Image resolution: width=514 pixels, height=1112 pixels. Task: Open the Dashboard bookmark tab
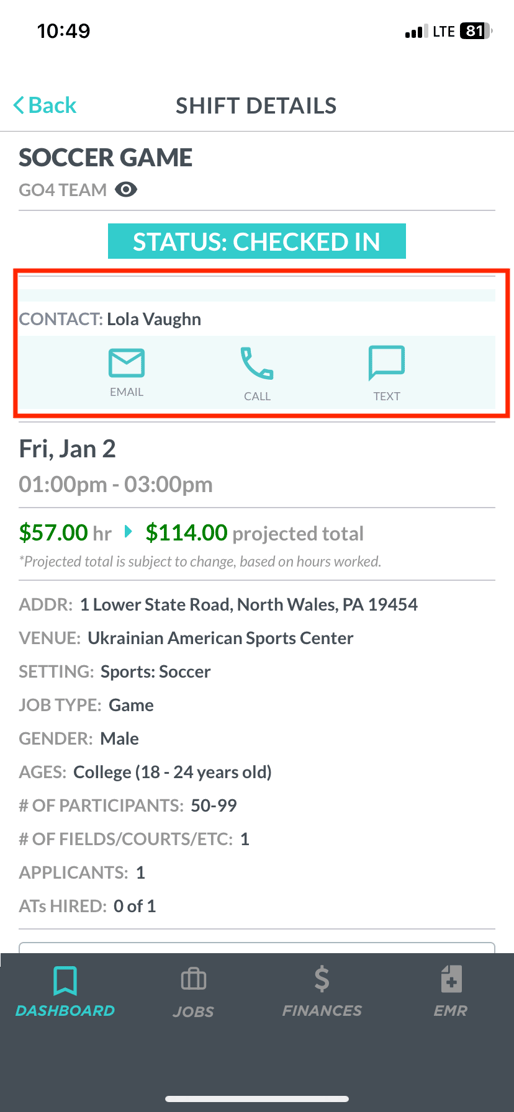[65, 991]
